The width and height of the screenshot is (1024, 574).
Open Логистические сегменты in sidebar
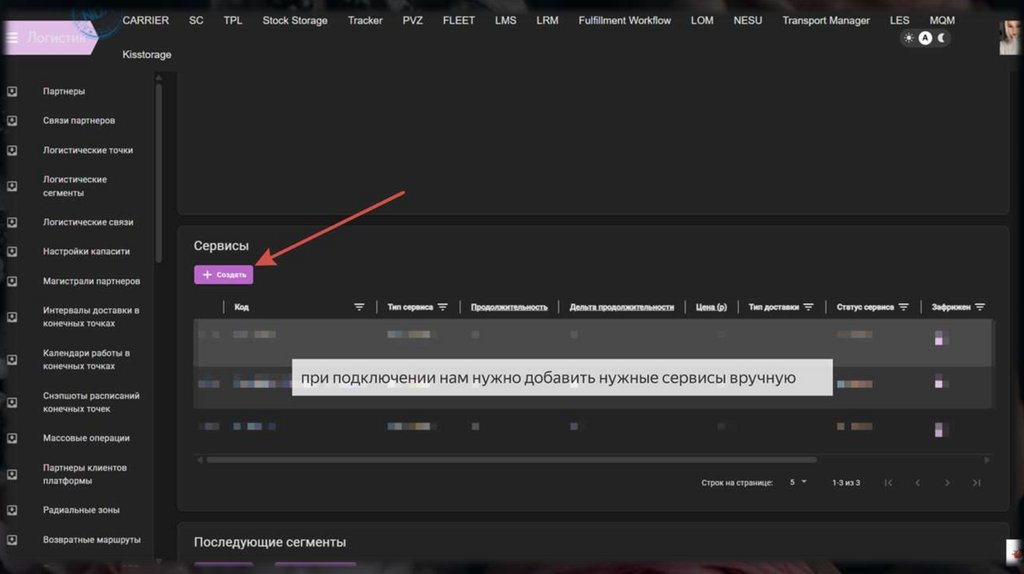click(75, 186)
